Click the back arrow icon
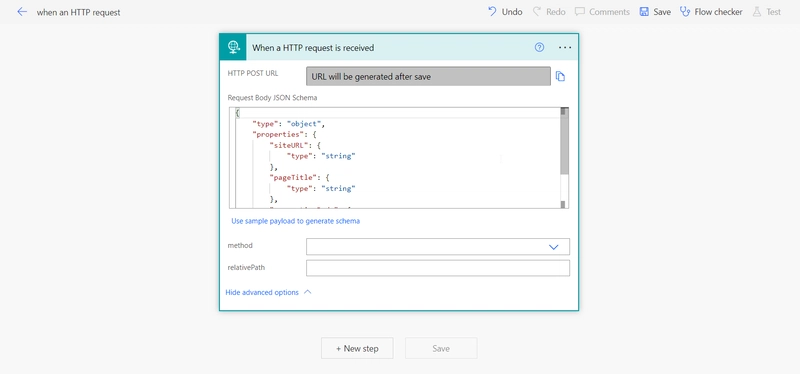This screenshot has width=800, height=374. tap(22, 12)
